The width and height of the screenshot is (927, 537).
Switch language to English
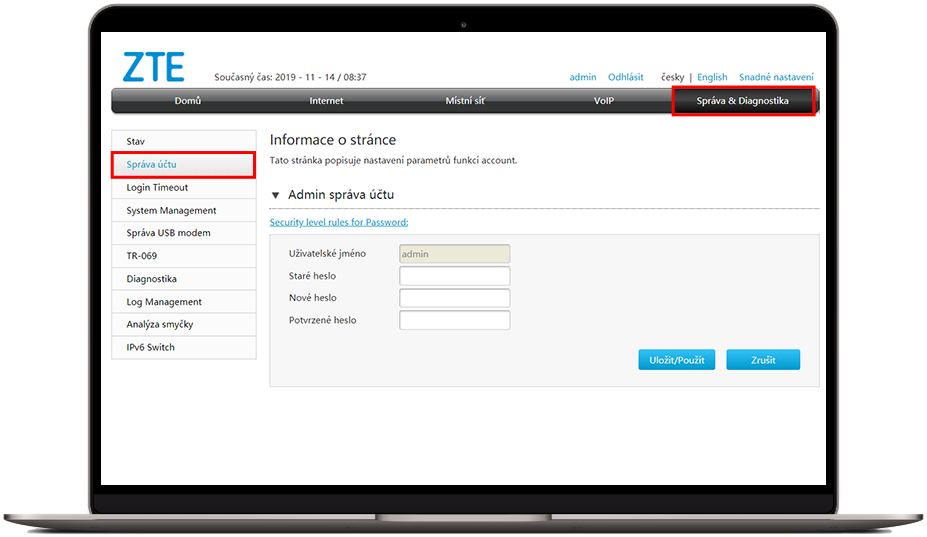(712, 77)
